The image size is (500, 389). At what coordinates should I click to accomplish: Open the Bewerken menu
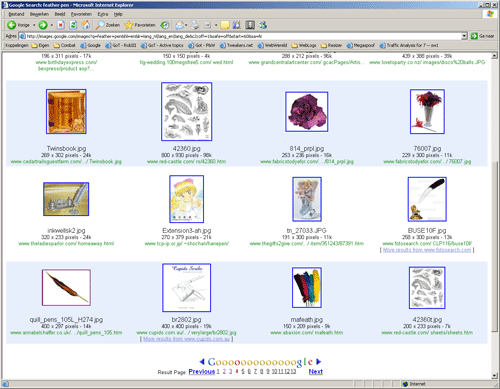(x=39, y=14)
